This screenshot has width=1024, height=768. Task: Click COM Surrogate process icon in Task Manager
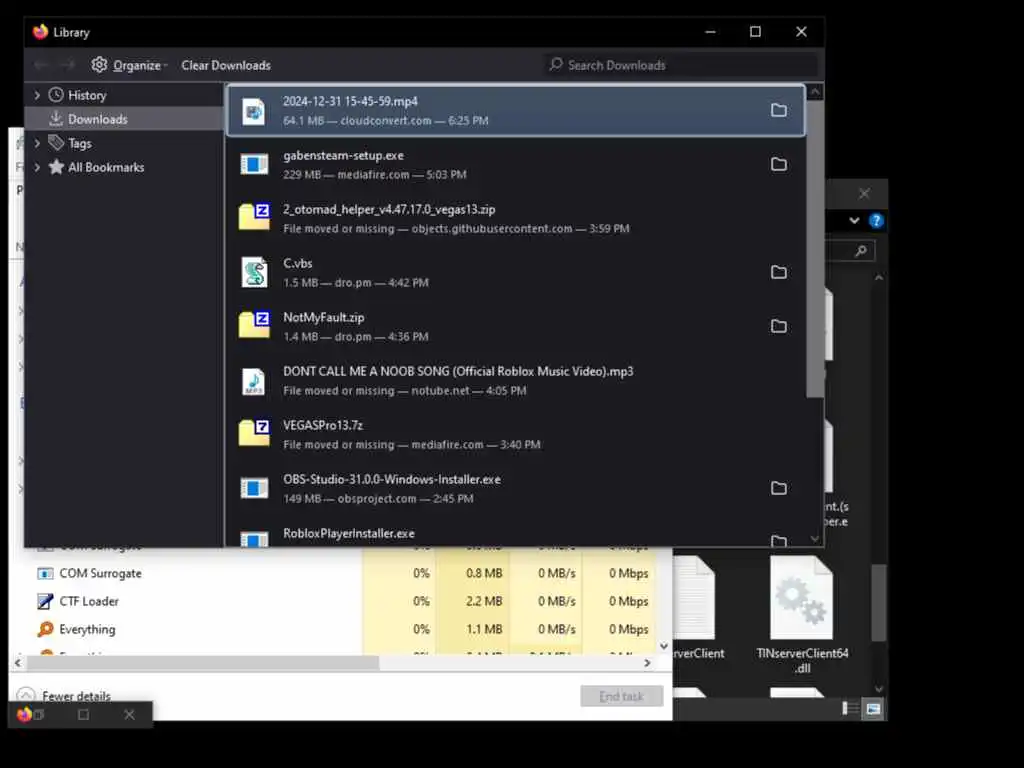coord(45,573)
